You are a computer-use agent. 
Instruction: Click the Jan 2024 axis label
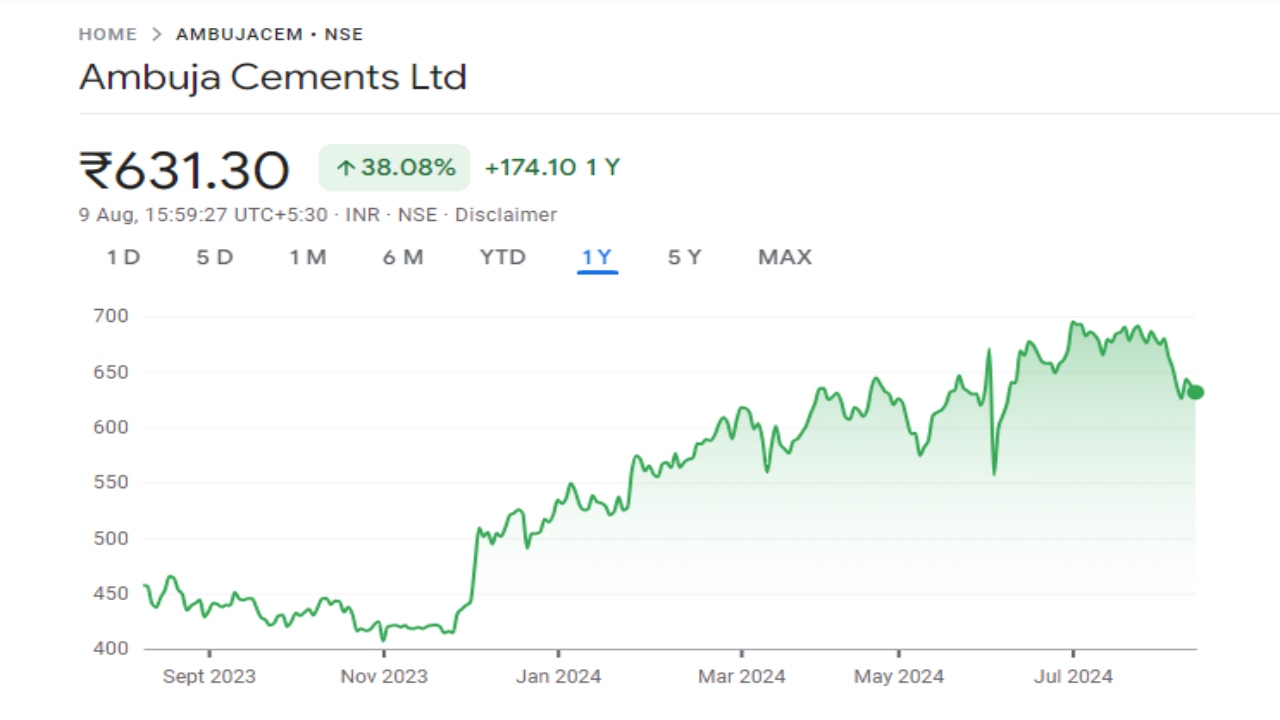(x=558, y=677)
